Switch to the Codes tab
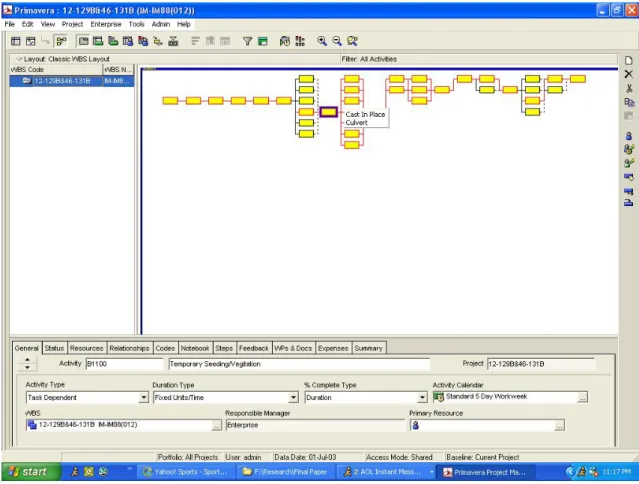639x484 pixels. point(165,348)
